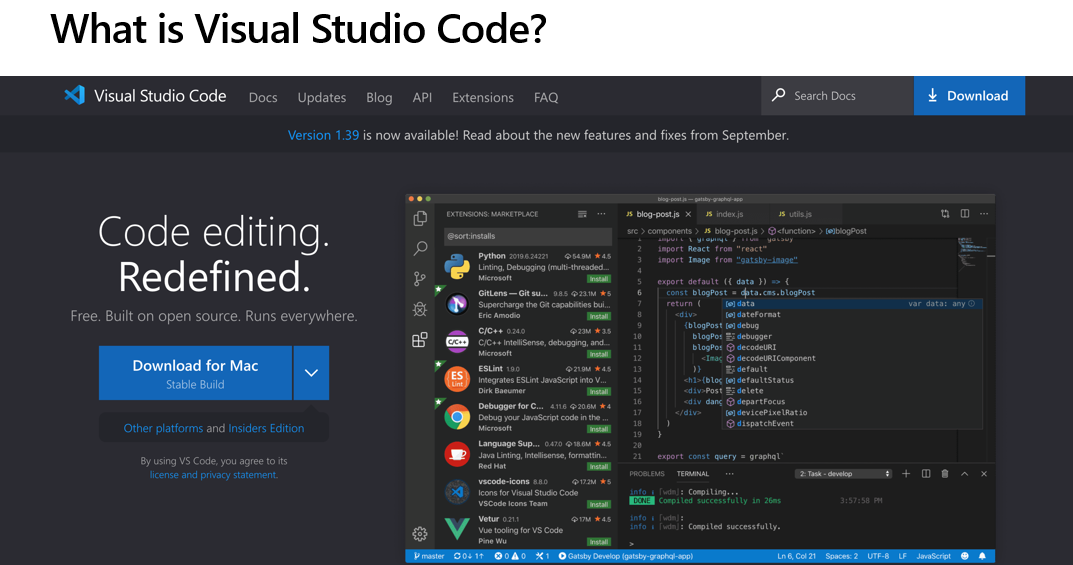Click Ln 6, Col 21 in the status bar

796,556
